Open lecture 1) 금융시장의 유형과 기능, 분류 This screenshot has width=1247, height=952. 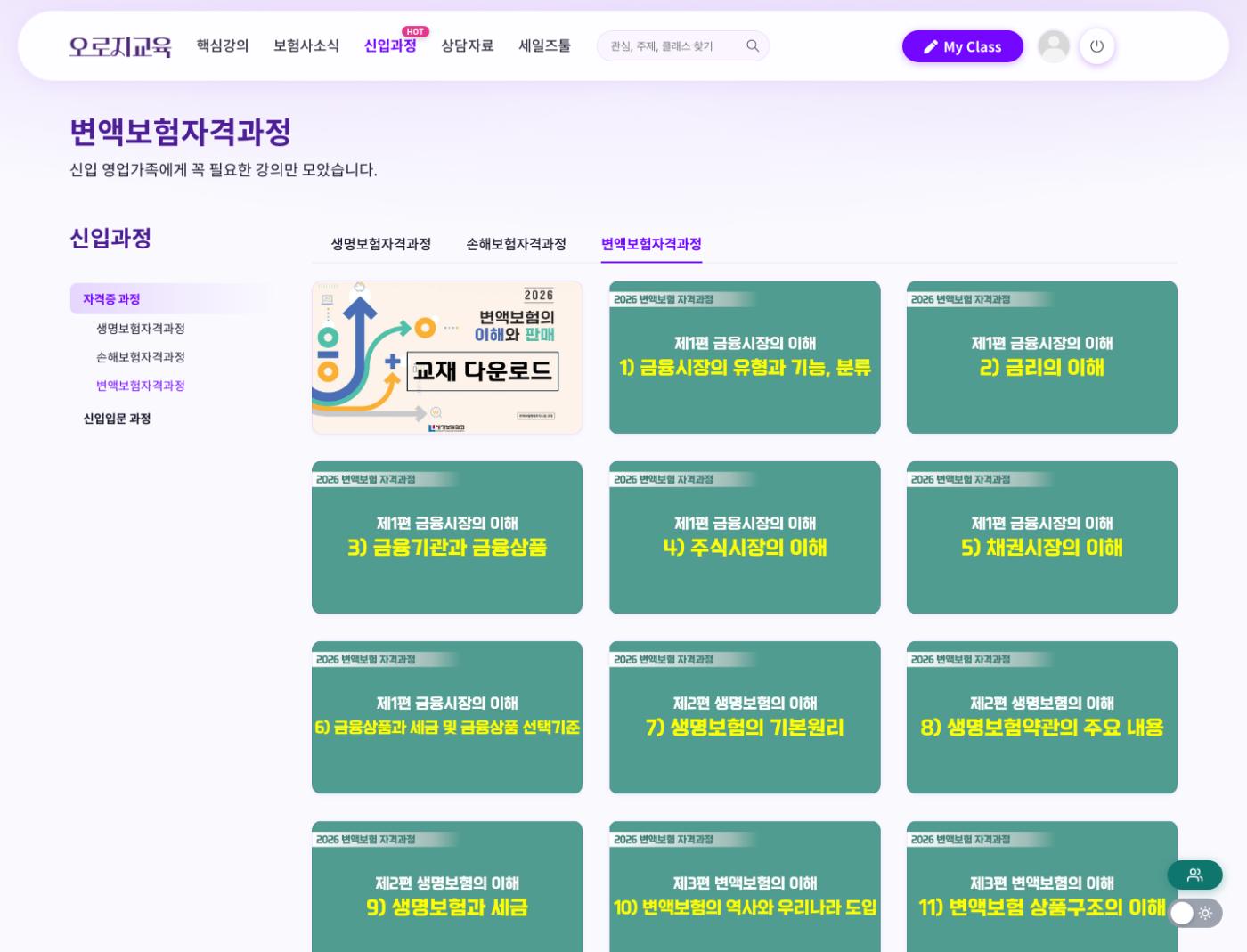point(745,358)
